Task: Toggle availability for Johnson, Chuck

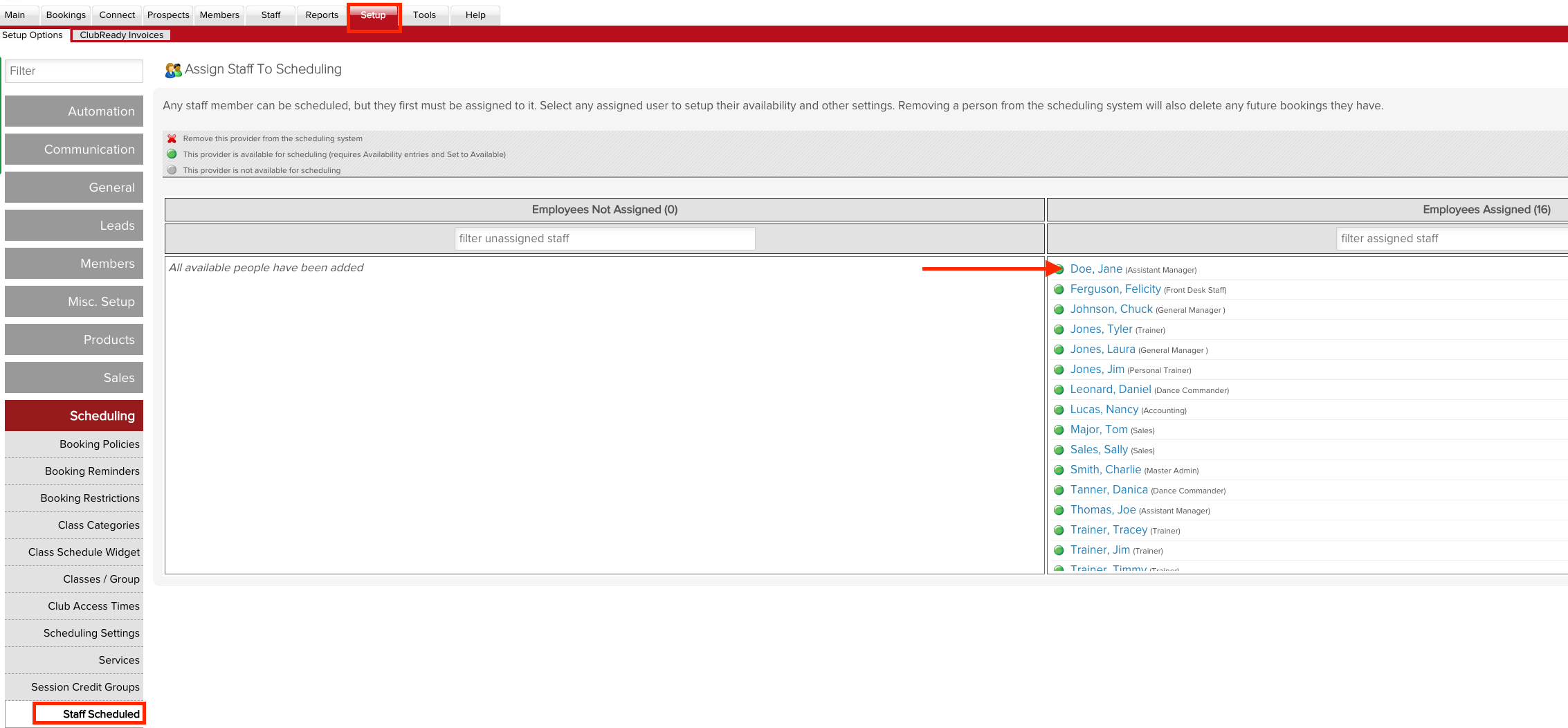Action: pyautogui.click(x=1059, y=309)
